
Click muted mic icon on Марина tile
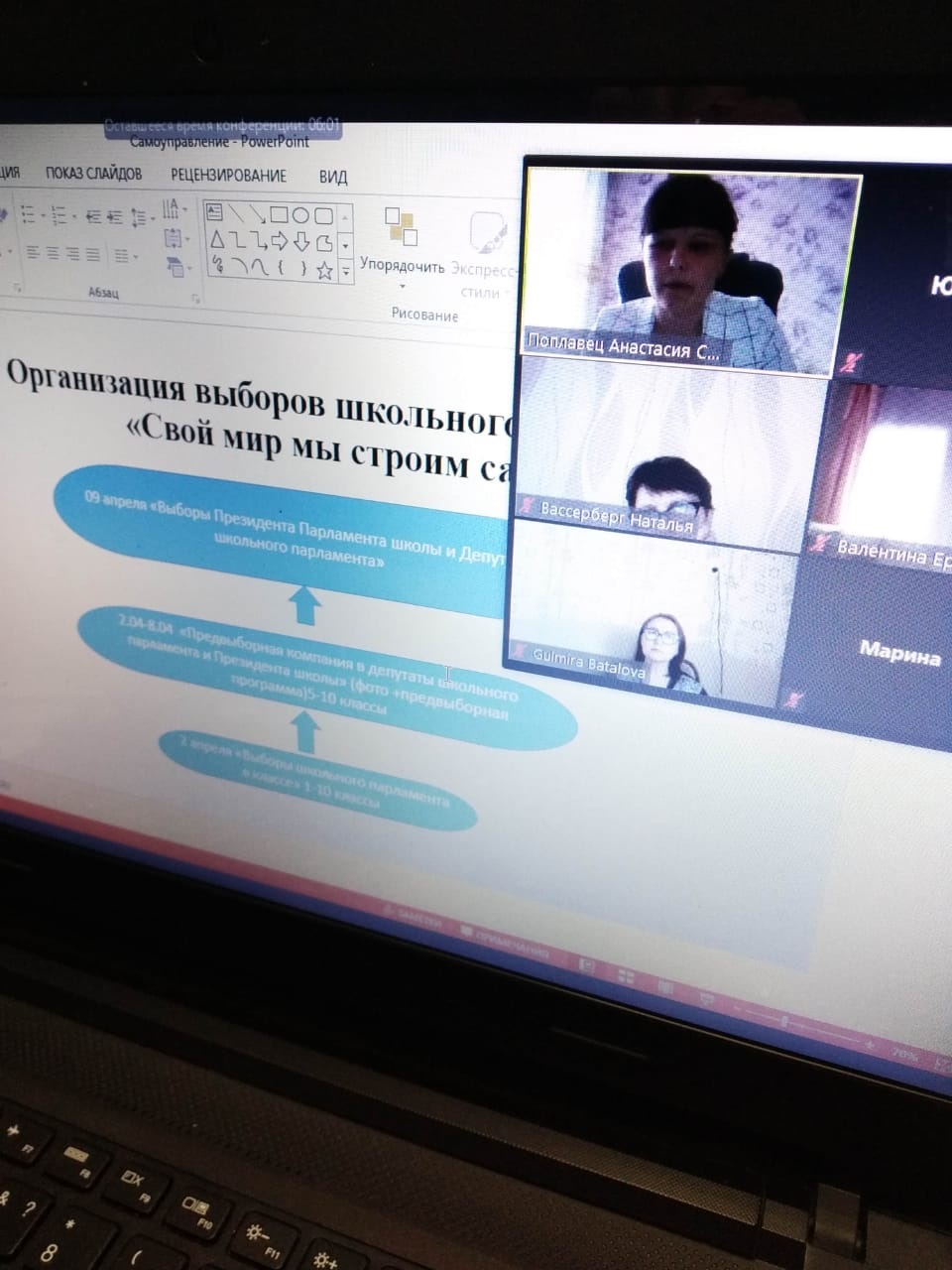(791, 699)
